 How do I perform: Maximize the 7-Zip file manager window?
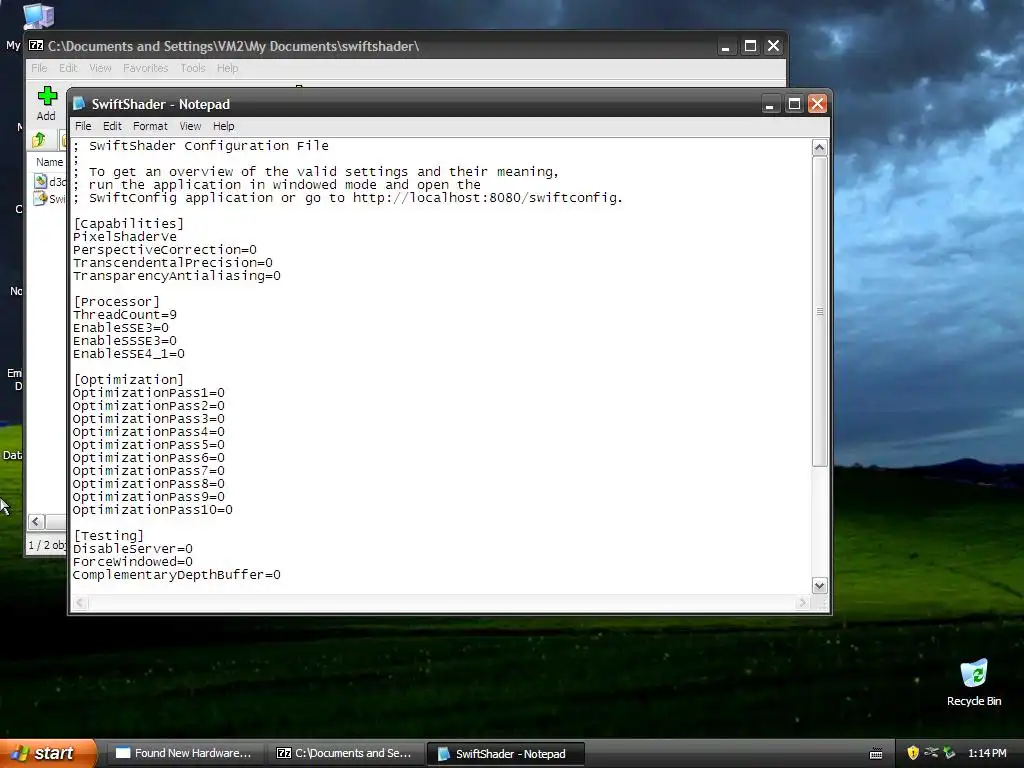[x=750, y=46]
